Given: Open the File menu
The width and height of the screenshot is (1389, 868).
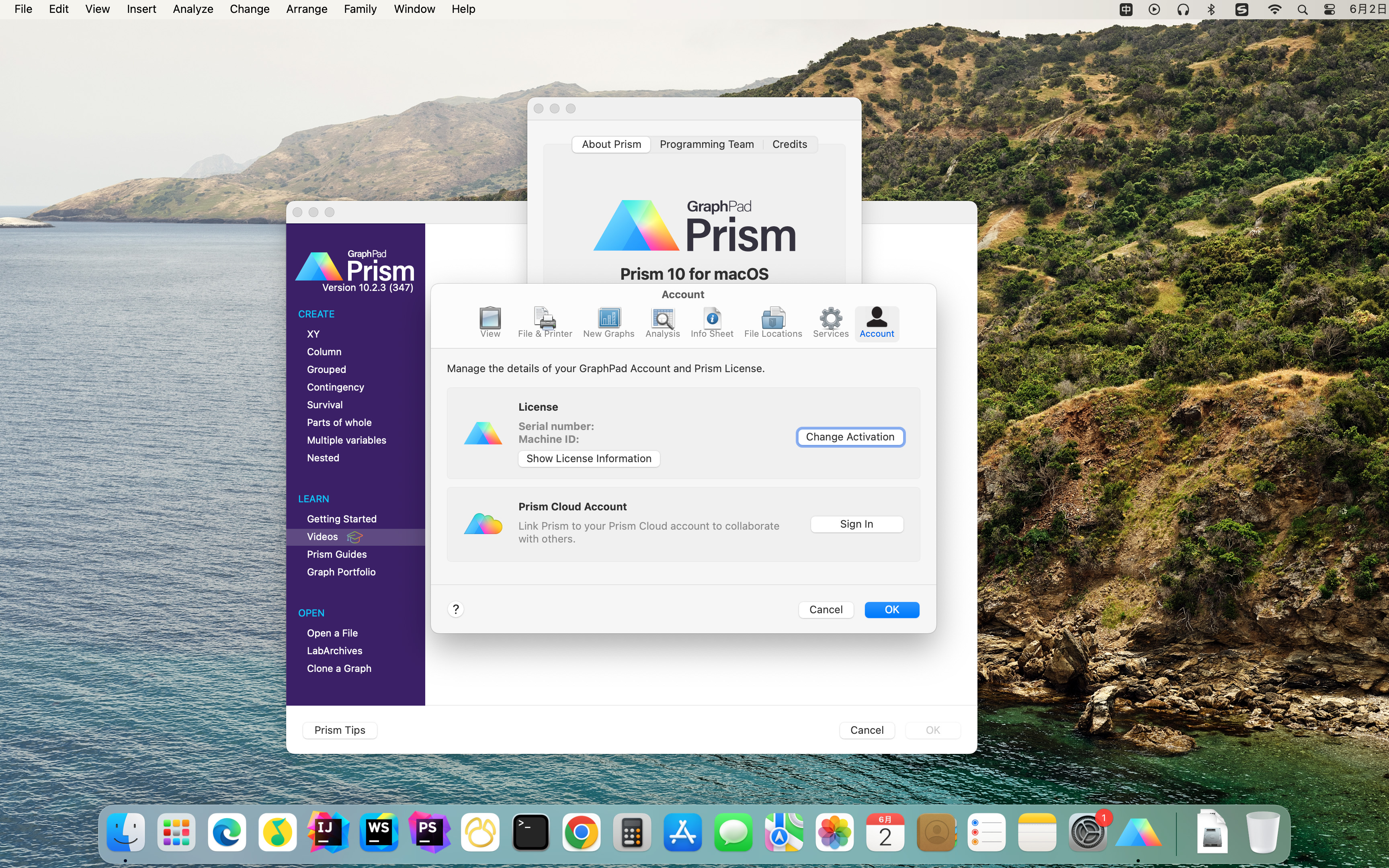Looking at the screenshot, I should click(x=23, y=9).
